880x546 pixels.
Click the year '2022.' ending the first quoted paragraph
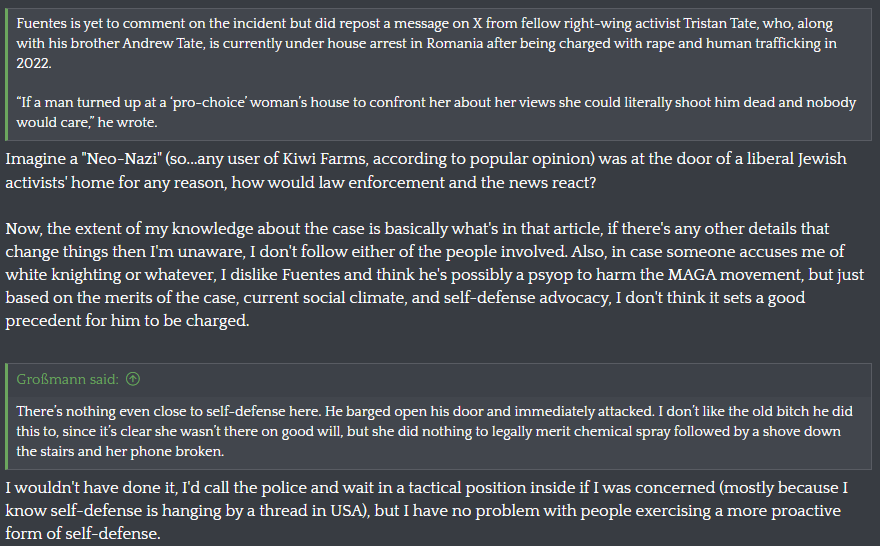[34, 63]
